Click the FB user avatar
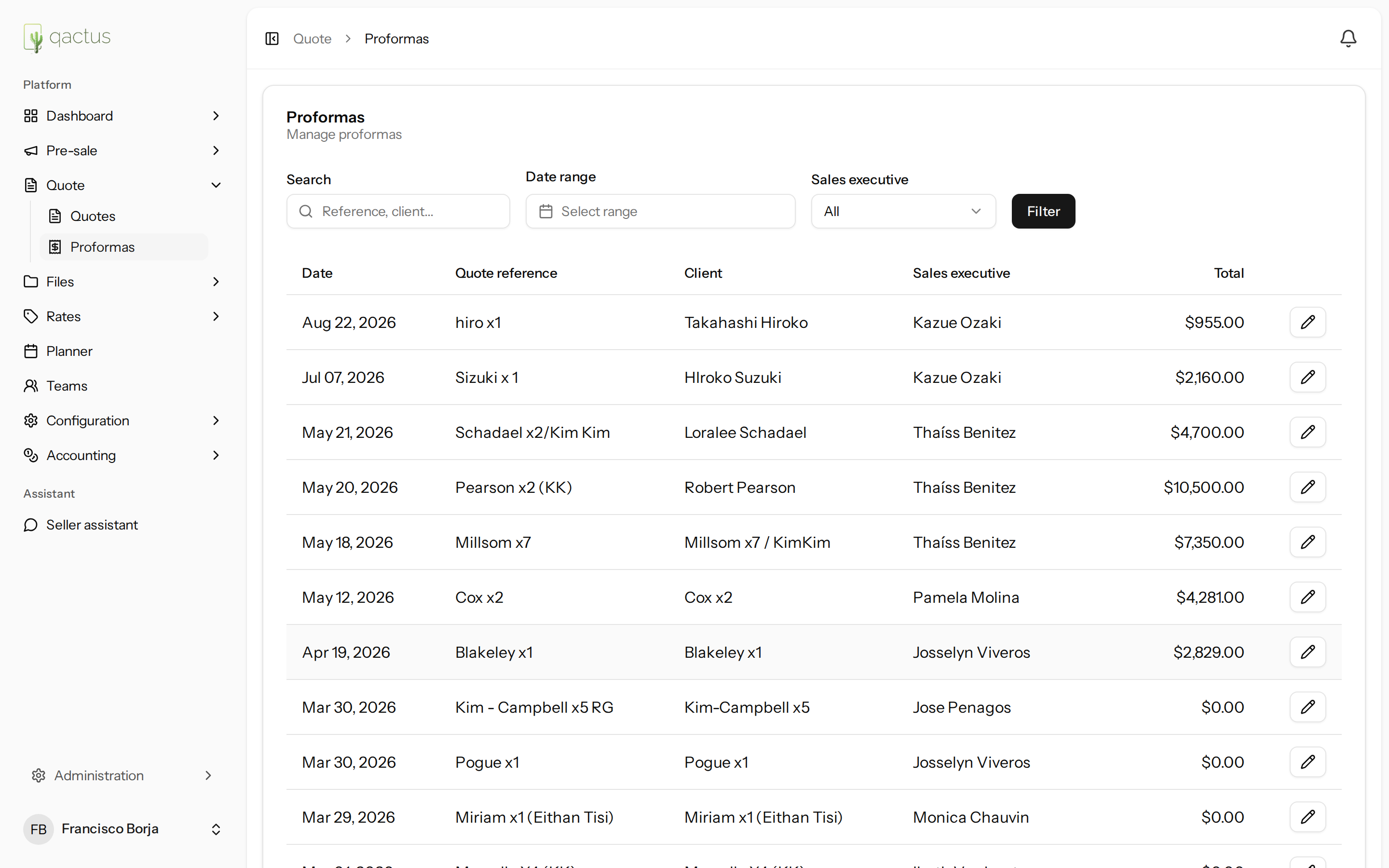 pos(39,829)
